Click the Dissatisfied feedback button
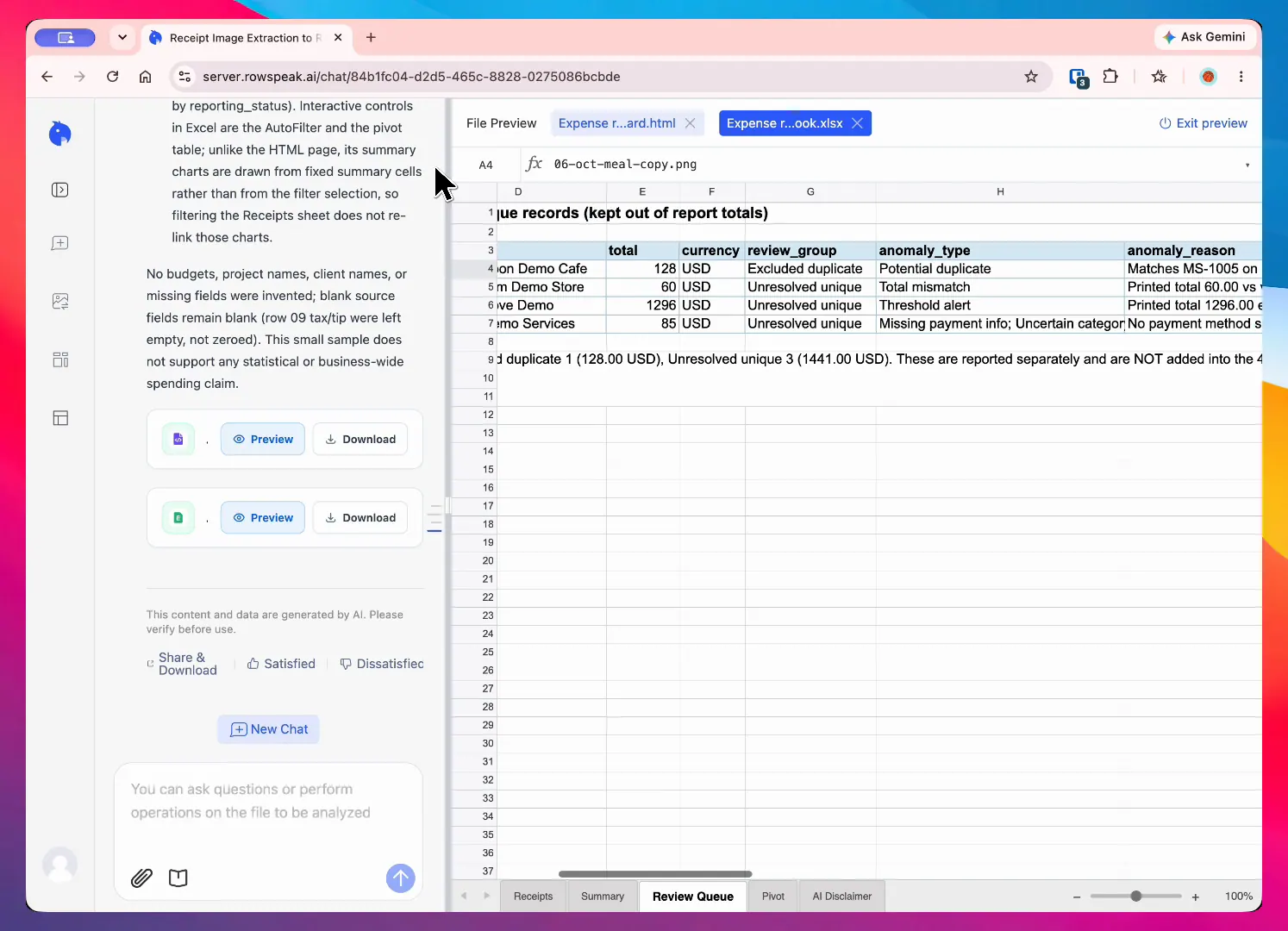Image resolution: width=1288 pixels, height=931 pixels. point(382,664)
